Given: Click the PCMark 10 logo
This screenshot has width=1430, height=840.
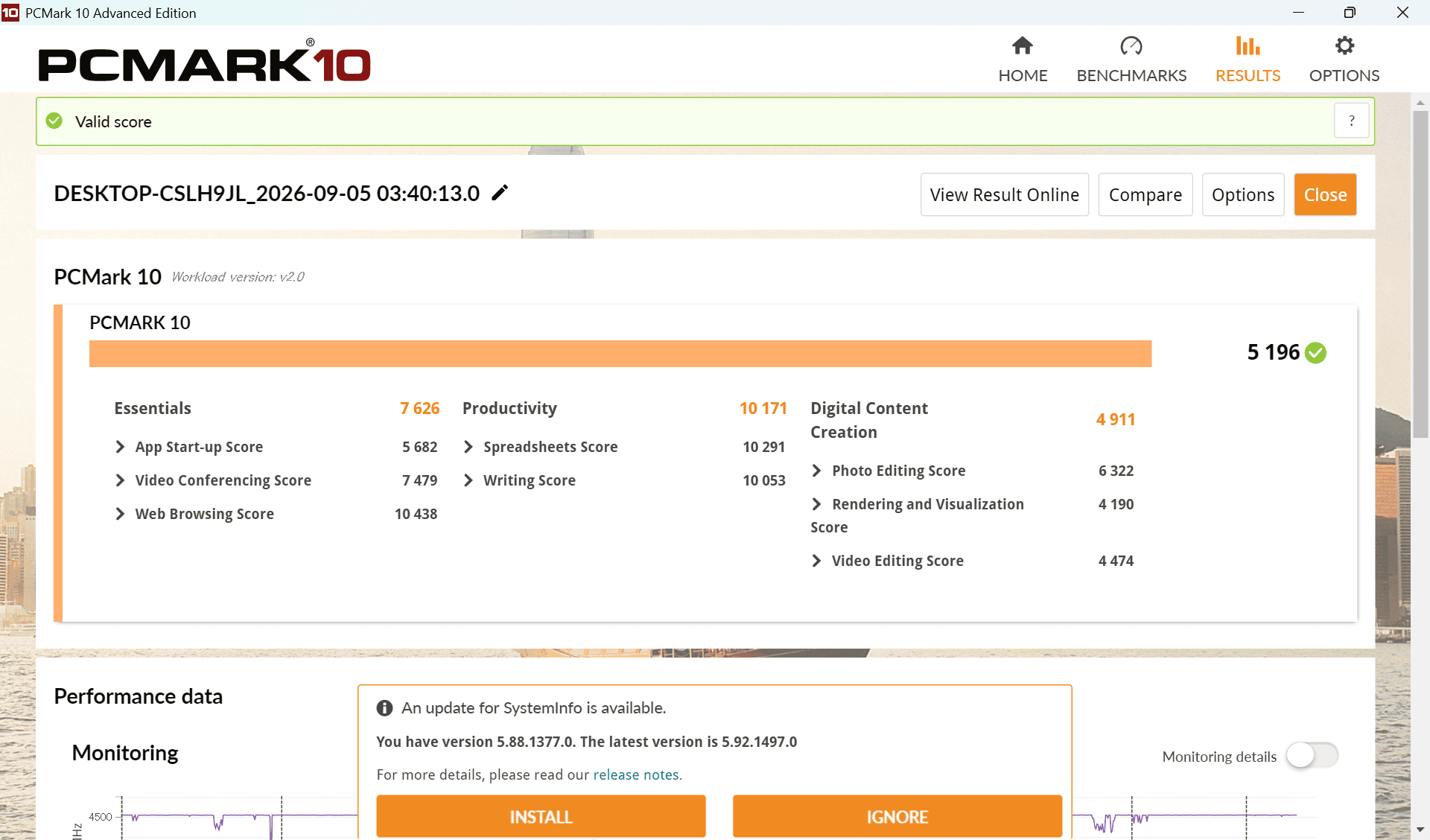Looking at the screenshot, I should [205, 61].
